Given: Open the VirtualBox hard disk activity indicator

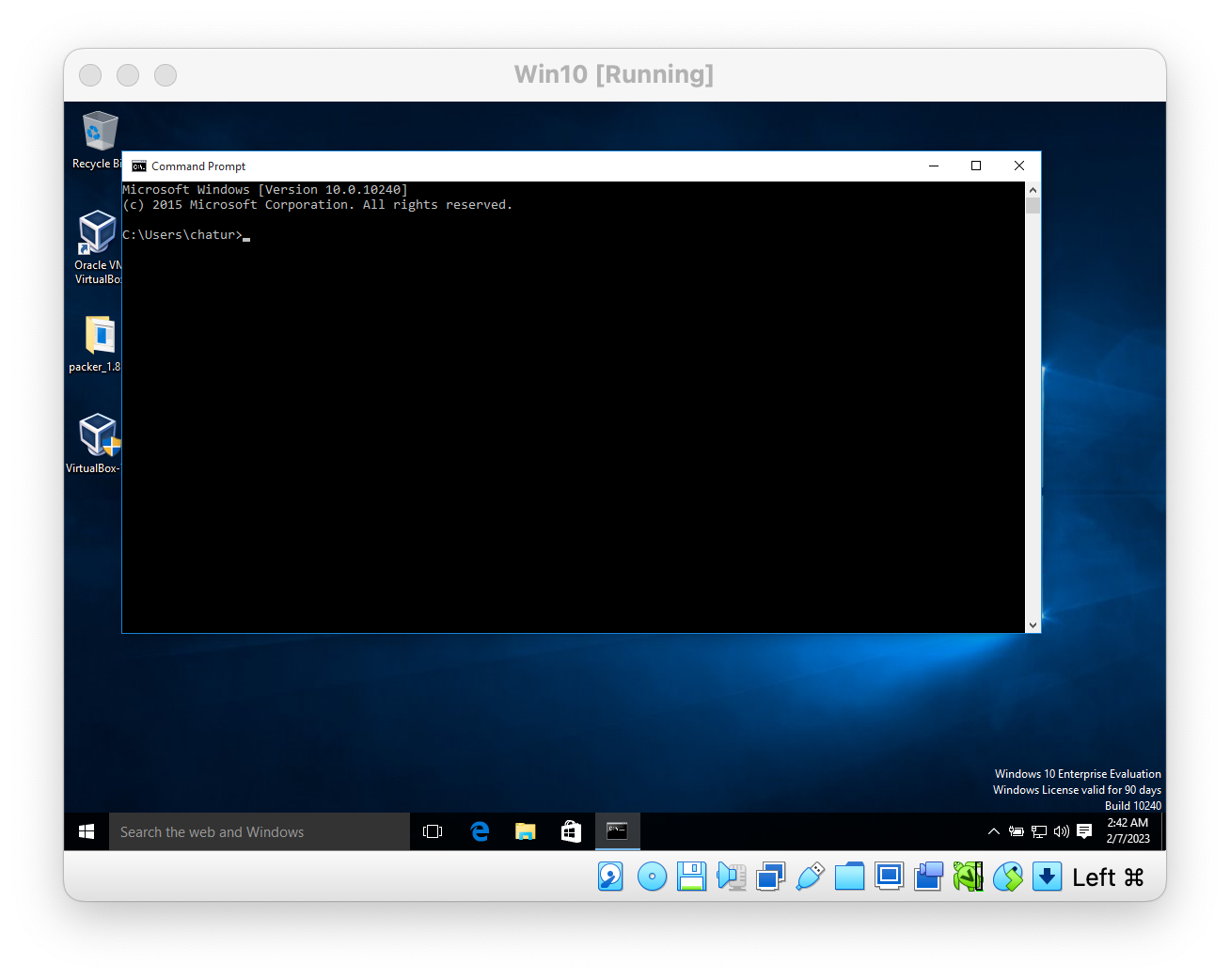Looking at the screenshot, I should pos(610,877).
